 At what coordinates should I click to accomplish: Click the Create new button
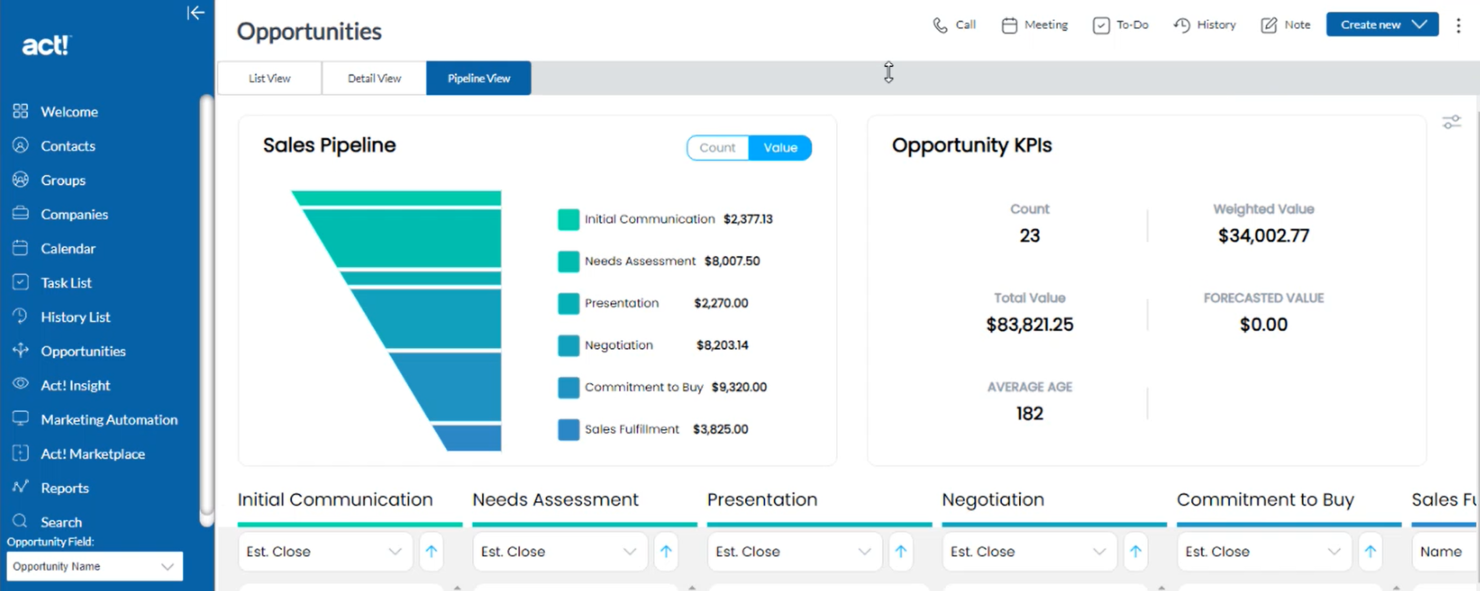click(1373, 24)
